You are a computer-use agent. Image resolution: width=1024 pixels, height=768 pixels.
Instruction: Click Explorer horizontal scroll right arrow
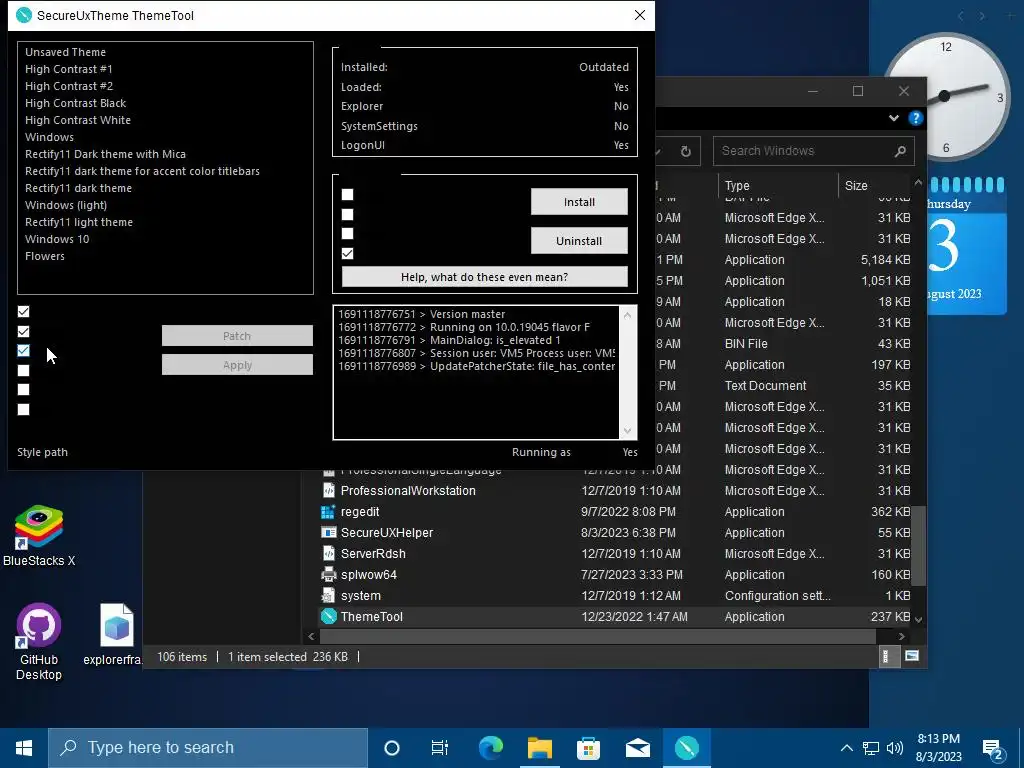tap(902, 636)
